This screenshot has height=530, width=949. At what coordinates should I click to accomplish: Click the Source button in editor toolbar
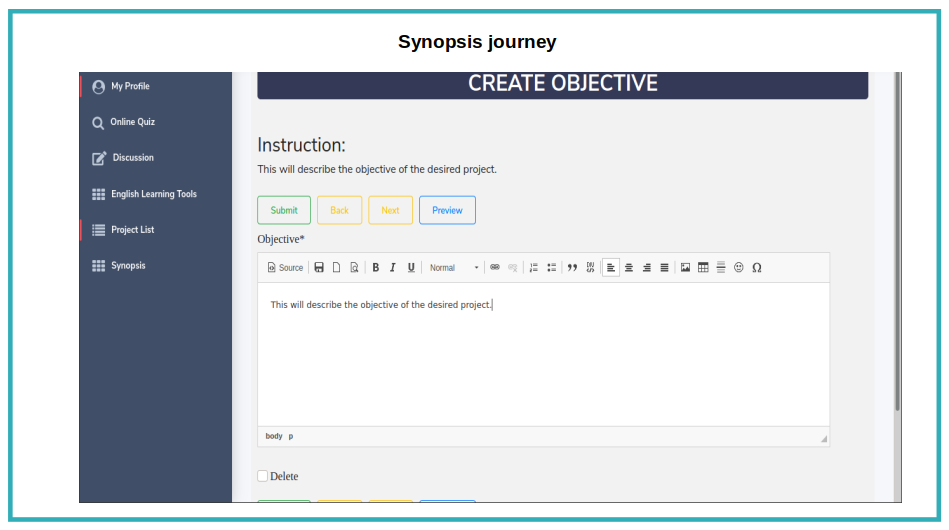pos(285,267)
